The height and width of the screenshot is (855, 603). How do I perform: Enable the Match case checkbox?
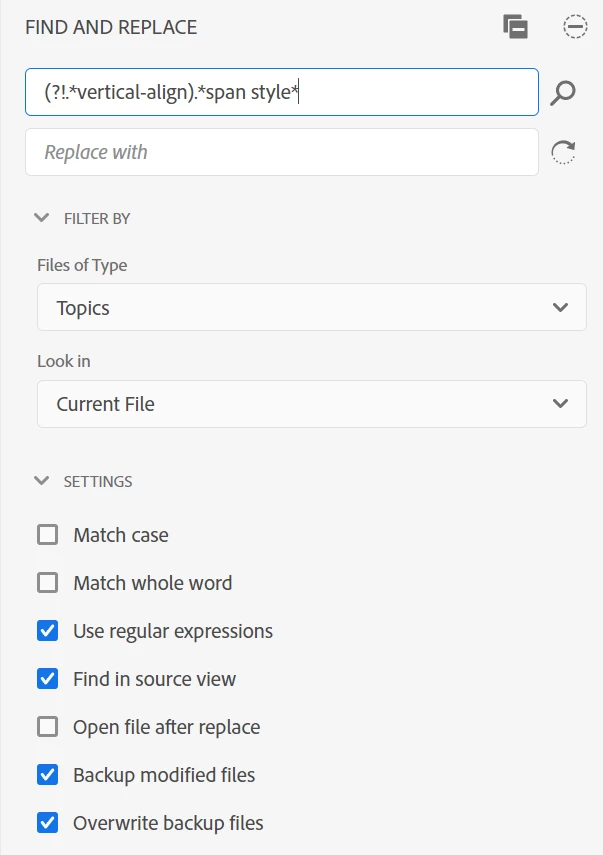point(47,535)
